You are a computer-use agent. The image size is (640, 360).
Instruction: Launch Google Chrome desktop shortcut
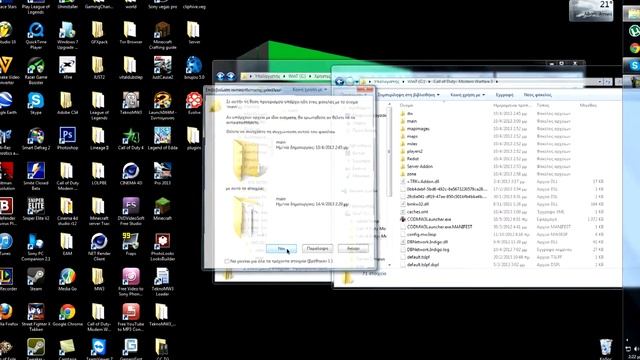pos(67,315)
